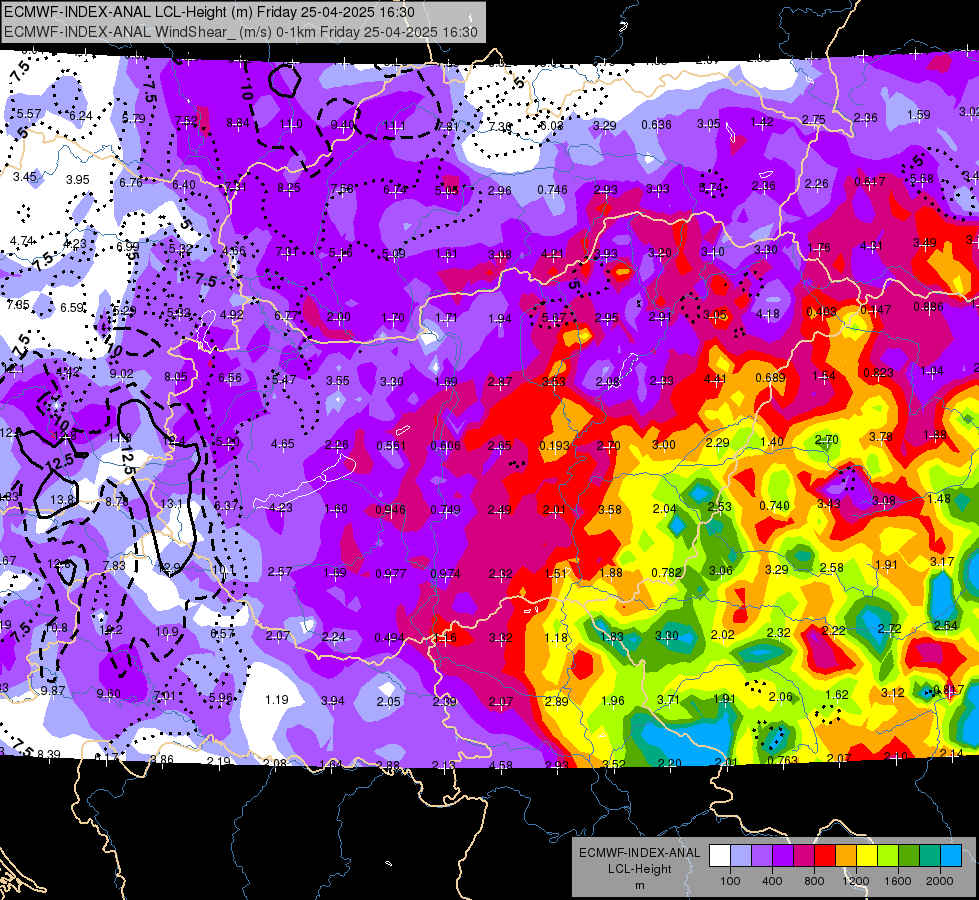
Task: Click the wind shear value 0.763
Action: click(x=782, y=761)
